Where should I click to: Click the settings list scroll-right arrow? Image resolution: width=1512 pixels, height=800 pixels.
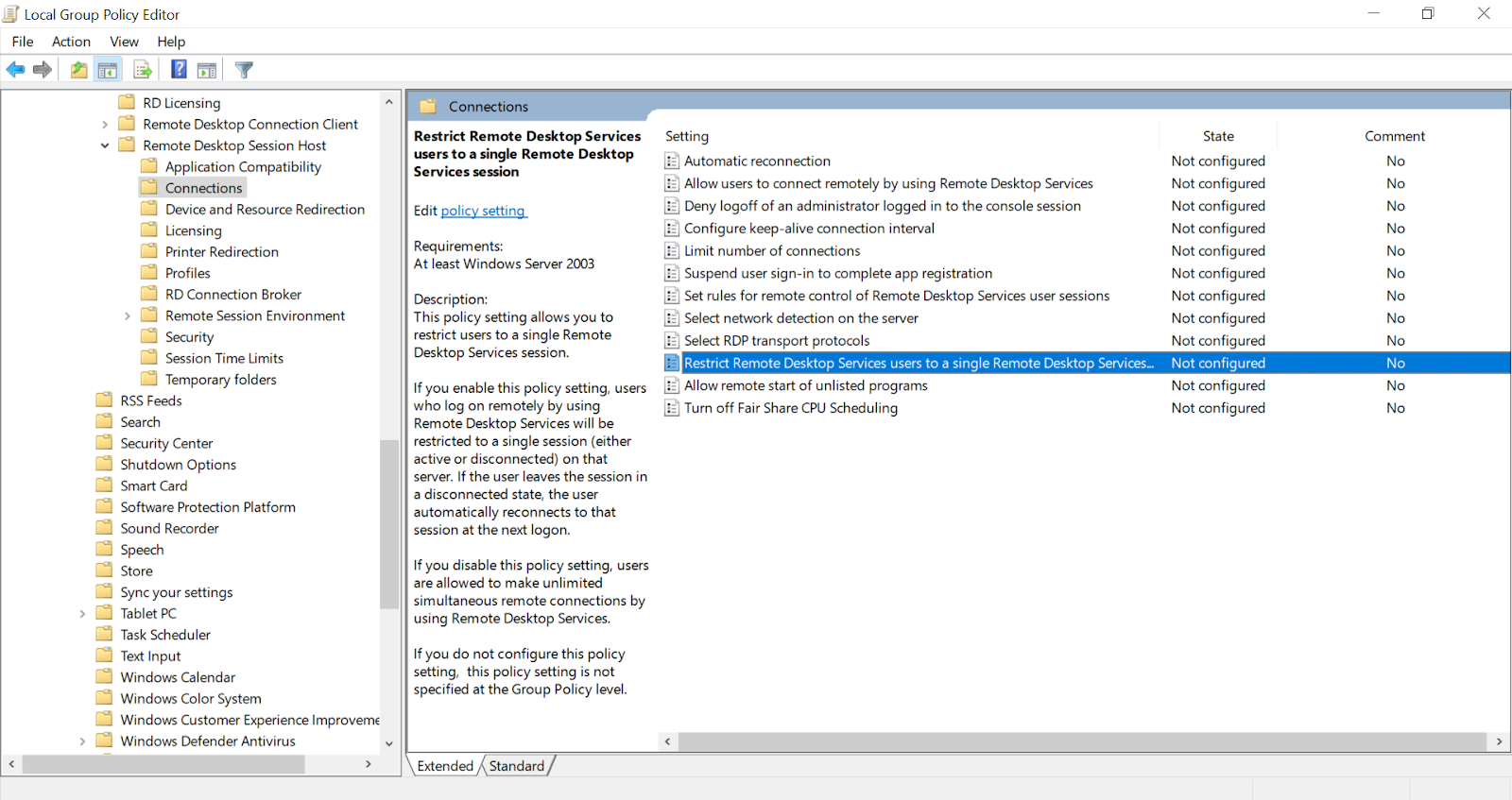(x=1500, y=741)
